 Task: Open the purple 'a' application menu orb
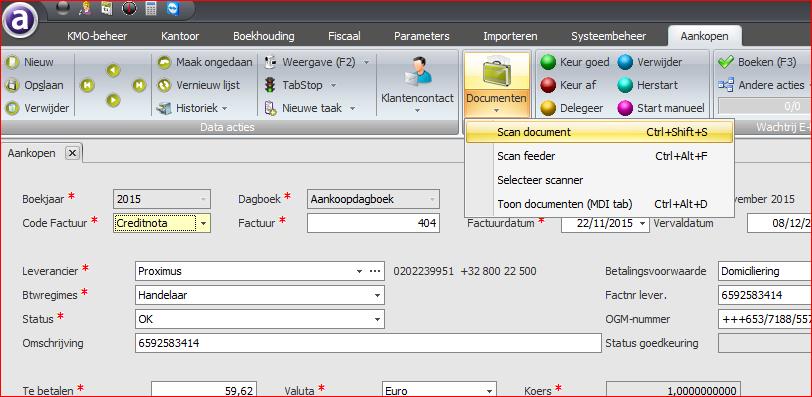point(20,20)
